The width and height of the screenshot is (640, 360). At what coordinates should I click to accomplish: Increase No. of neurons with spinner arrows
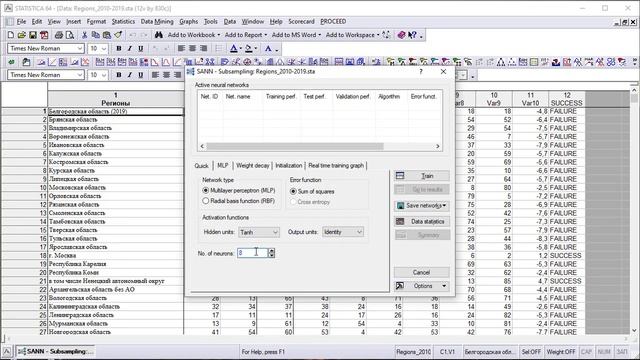pos(271,251)
